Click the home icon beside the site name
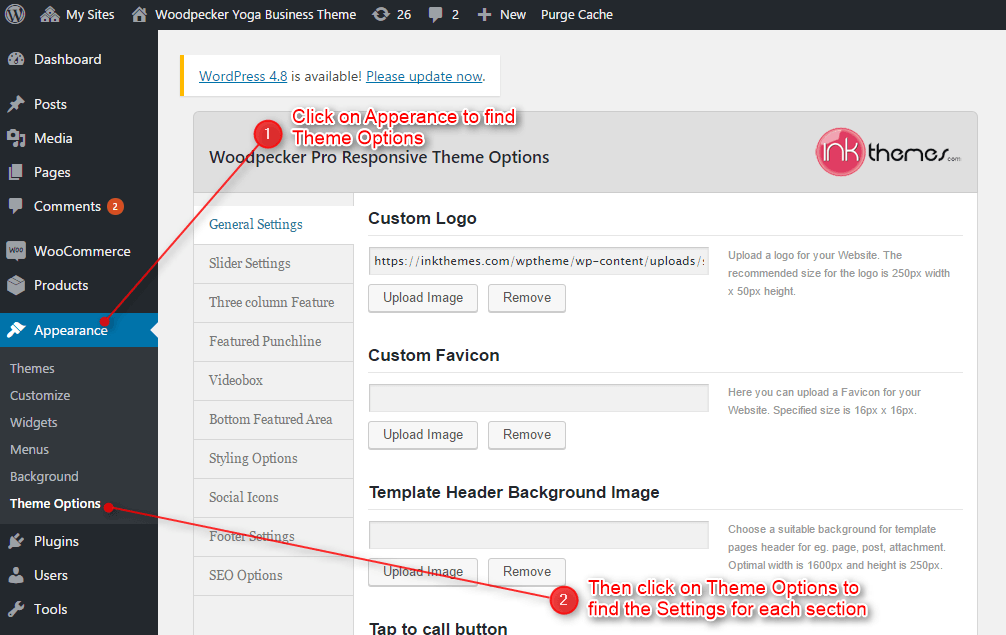This screenshot has width=1006, height=635. [139, 14]
